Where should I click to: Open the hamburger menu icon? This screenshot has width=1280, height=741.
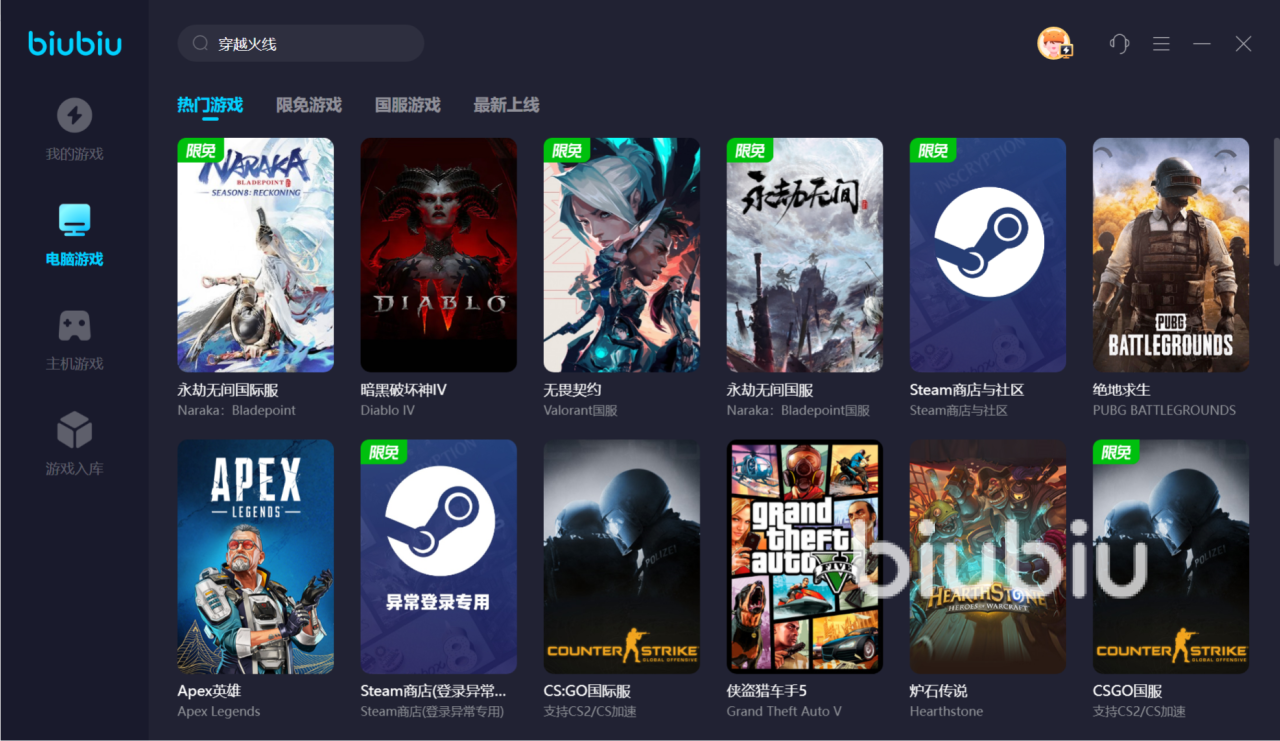(1161, 44)
